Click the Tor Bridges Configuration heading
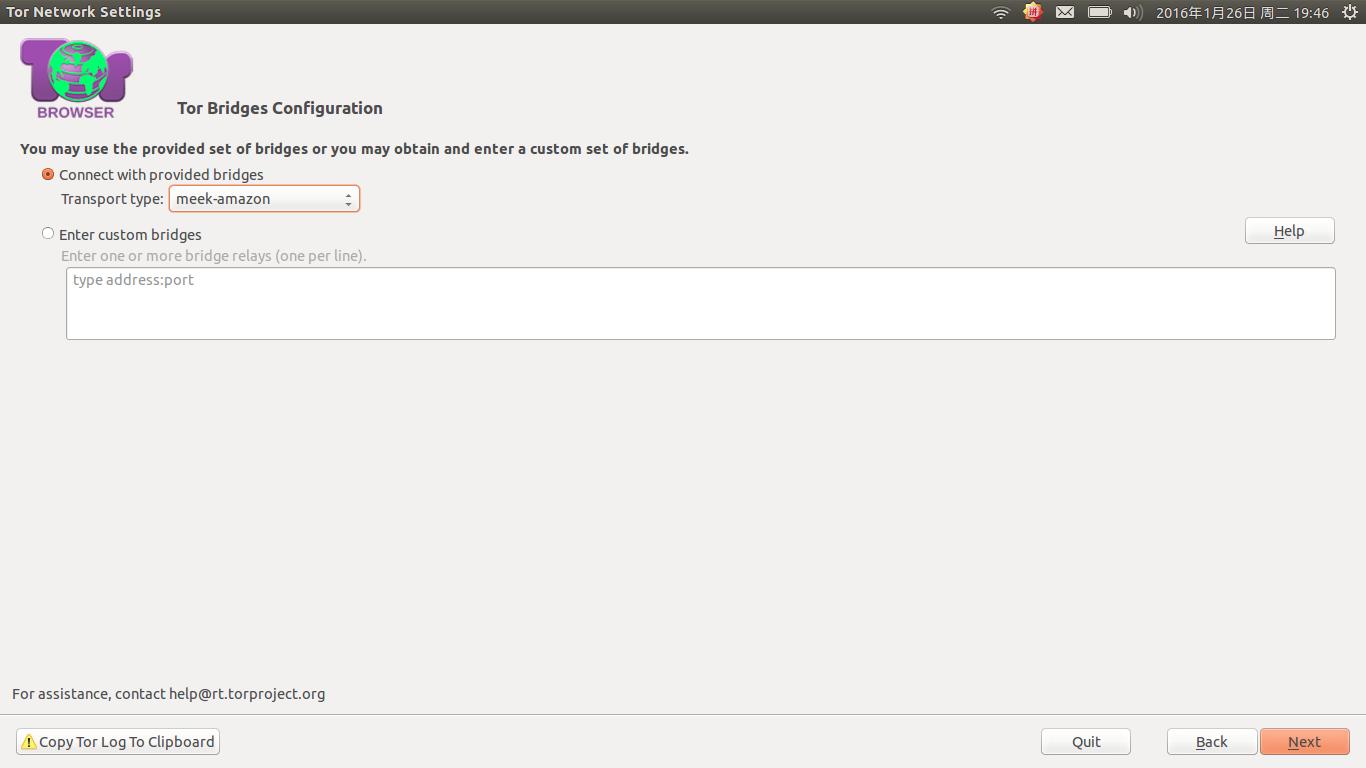Screen dimensions: 1366x768 [280, 108]
